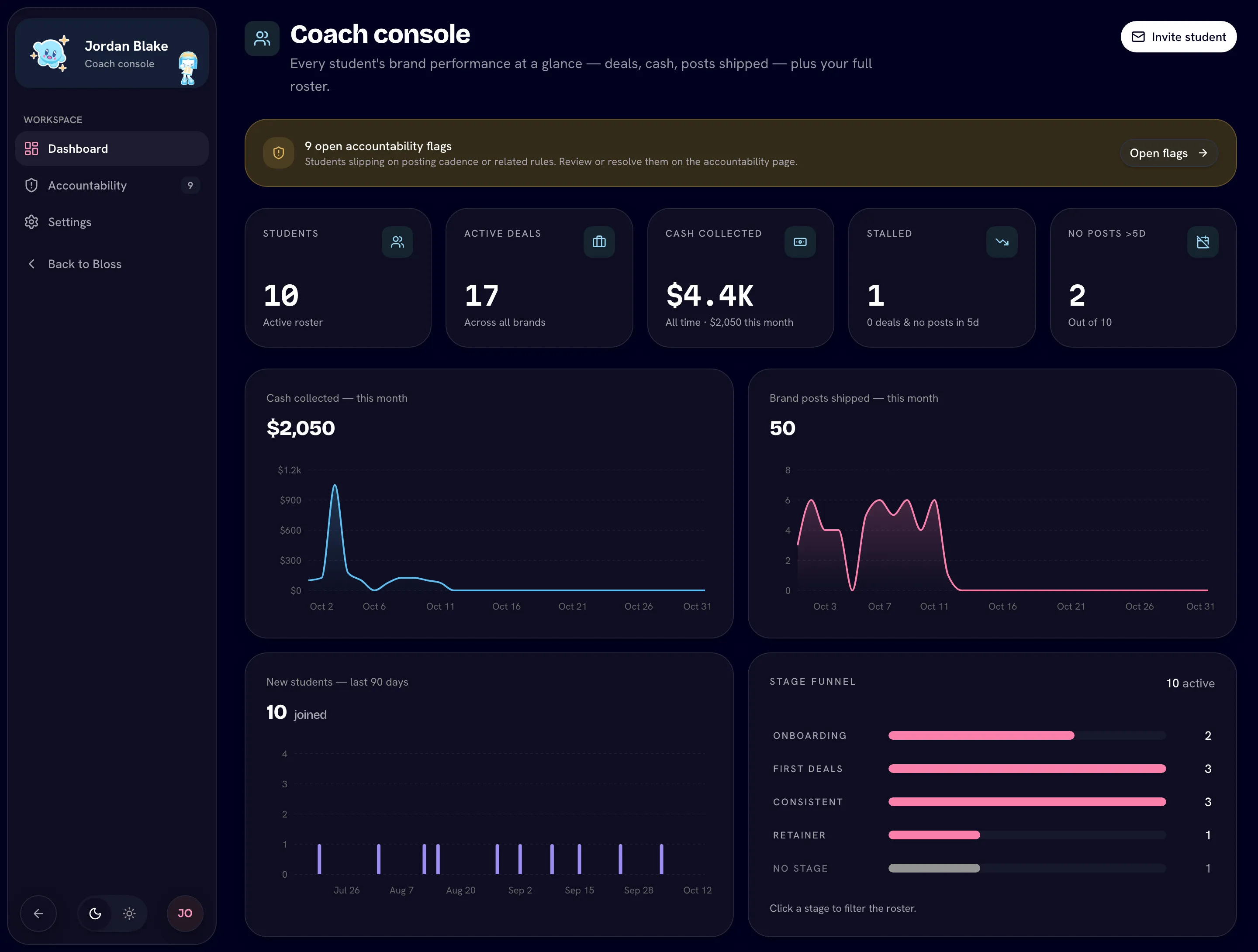Go Back to Bloss
Screen dimensions: 1258x952
pos(111,264)
